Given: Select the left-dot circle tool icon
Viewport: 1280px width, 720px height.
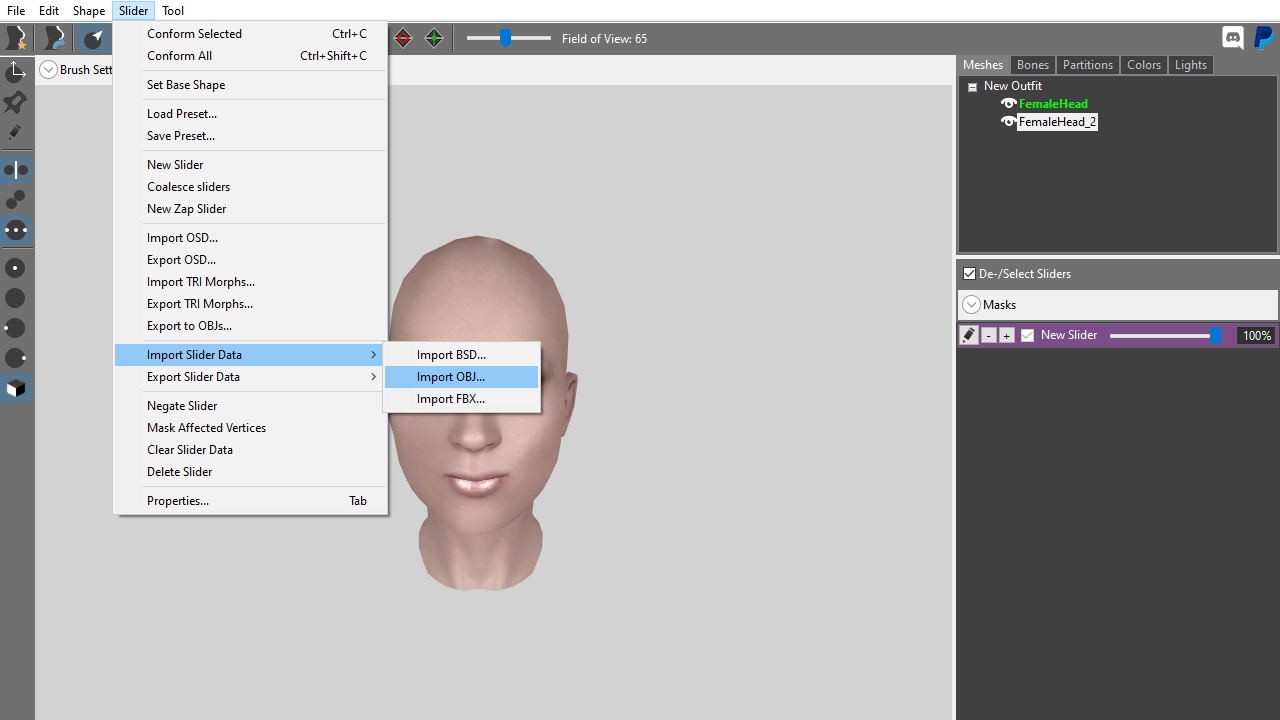Looking at the screenshot, I should click(16, 328).
